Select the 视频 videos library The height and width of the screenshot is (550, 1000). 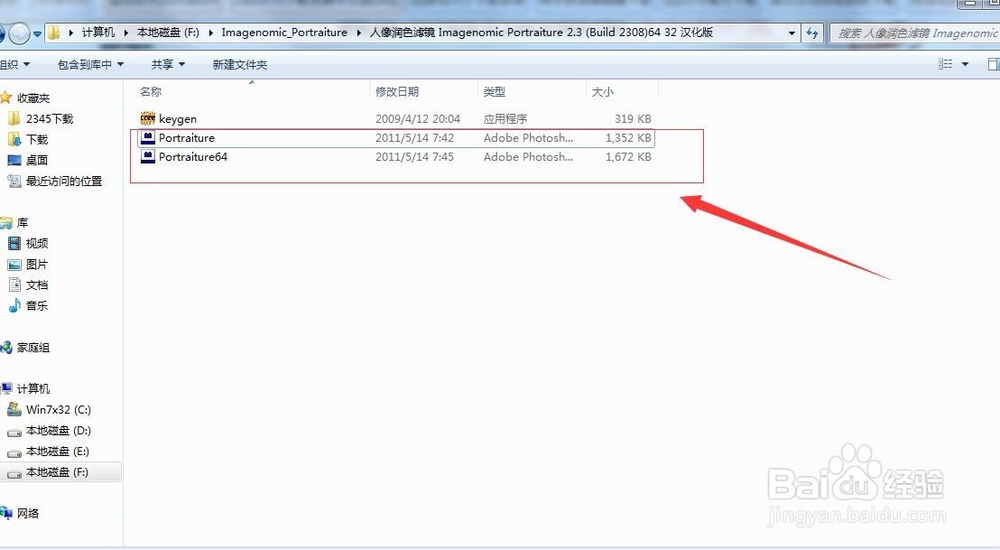pos(36,243)
